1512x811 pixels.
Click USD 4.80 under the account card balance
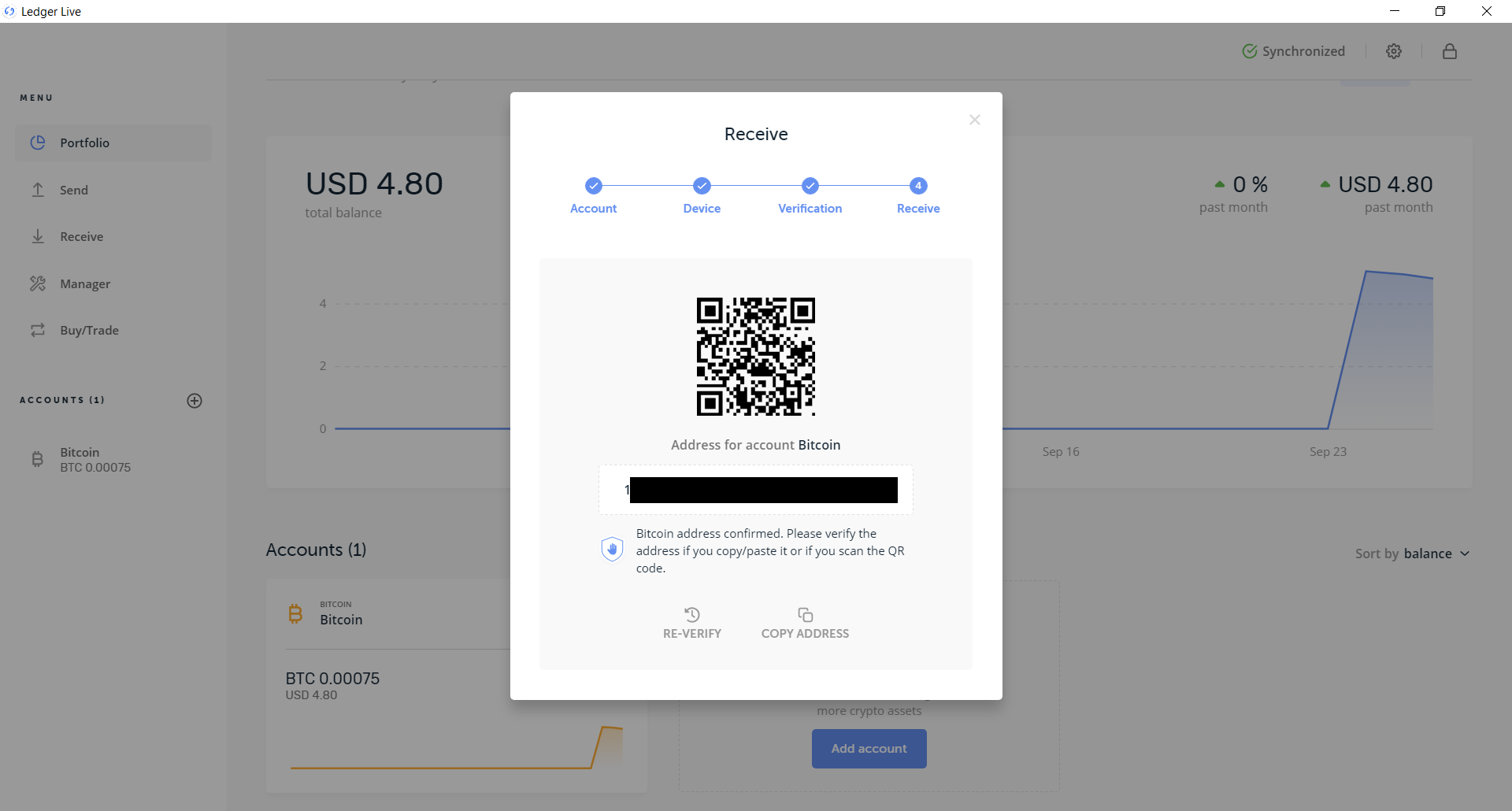[x=311, y=695]
